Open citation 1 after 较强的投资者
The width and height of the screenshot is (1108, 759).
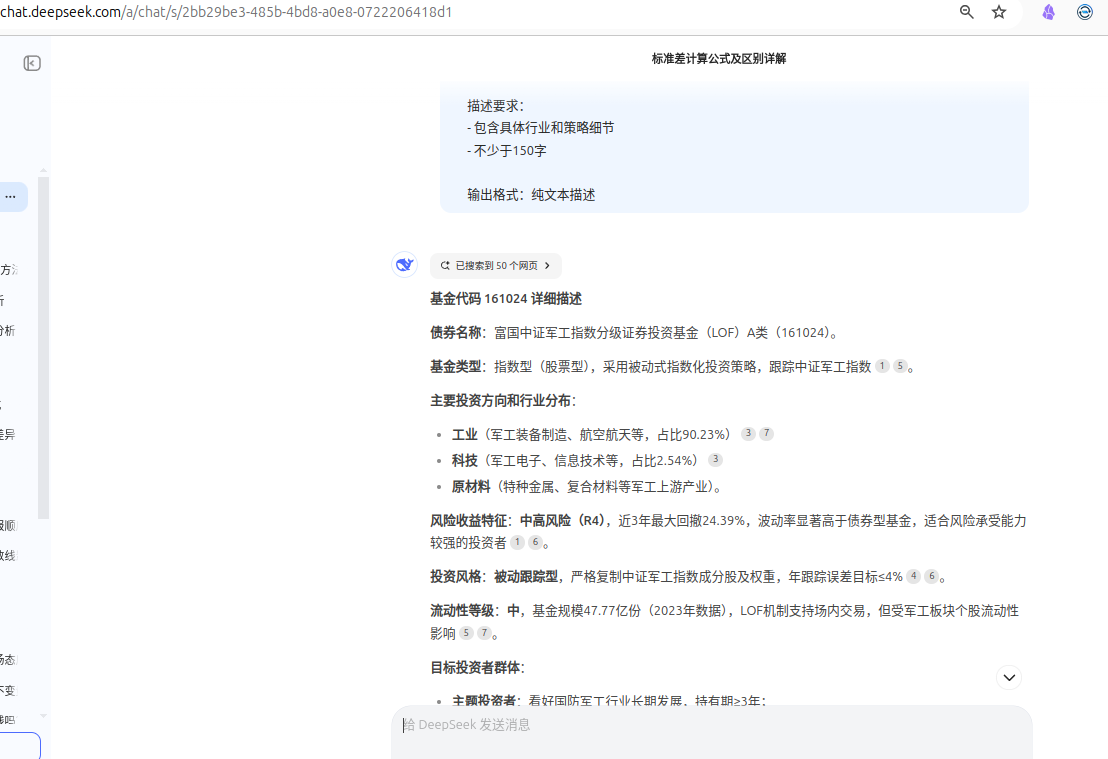click(517, 542)
